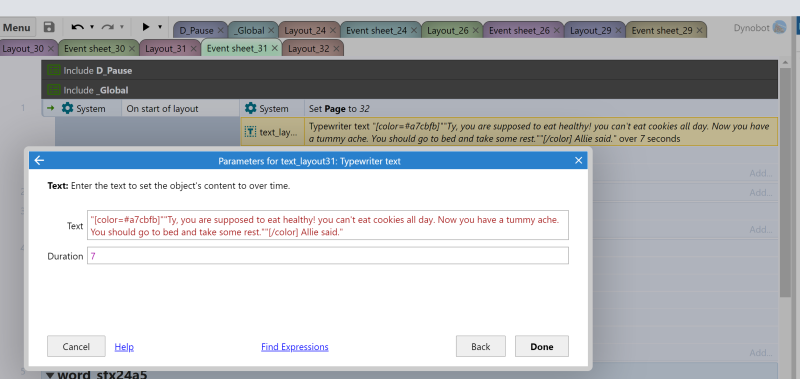This screenshot has height=379, width=800.
Task: Go back with dialog arrow icon
Action: coord(39,161)
